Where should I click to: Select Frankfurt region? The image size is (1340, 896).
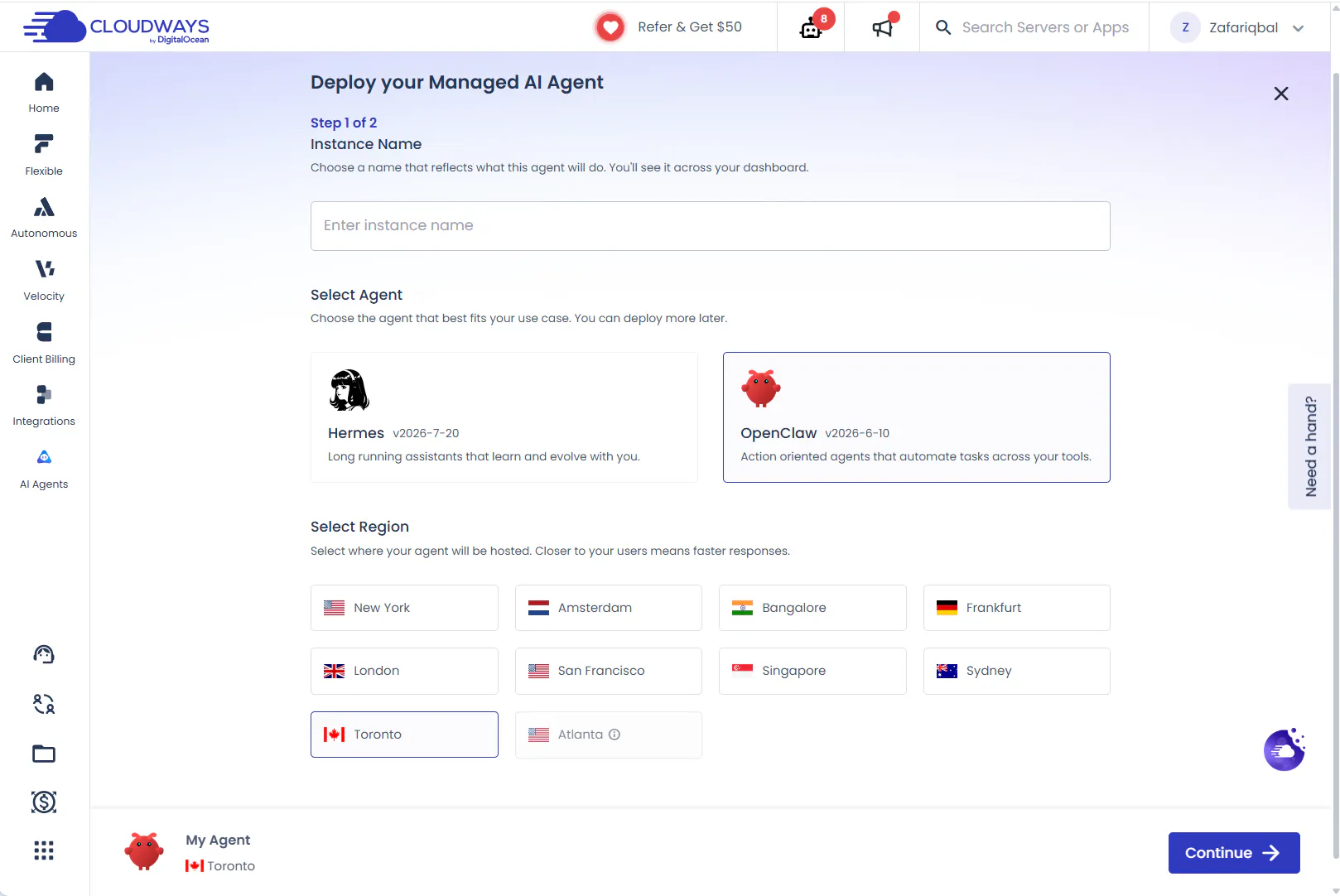(1016, 608)
